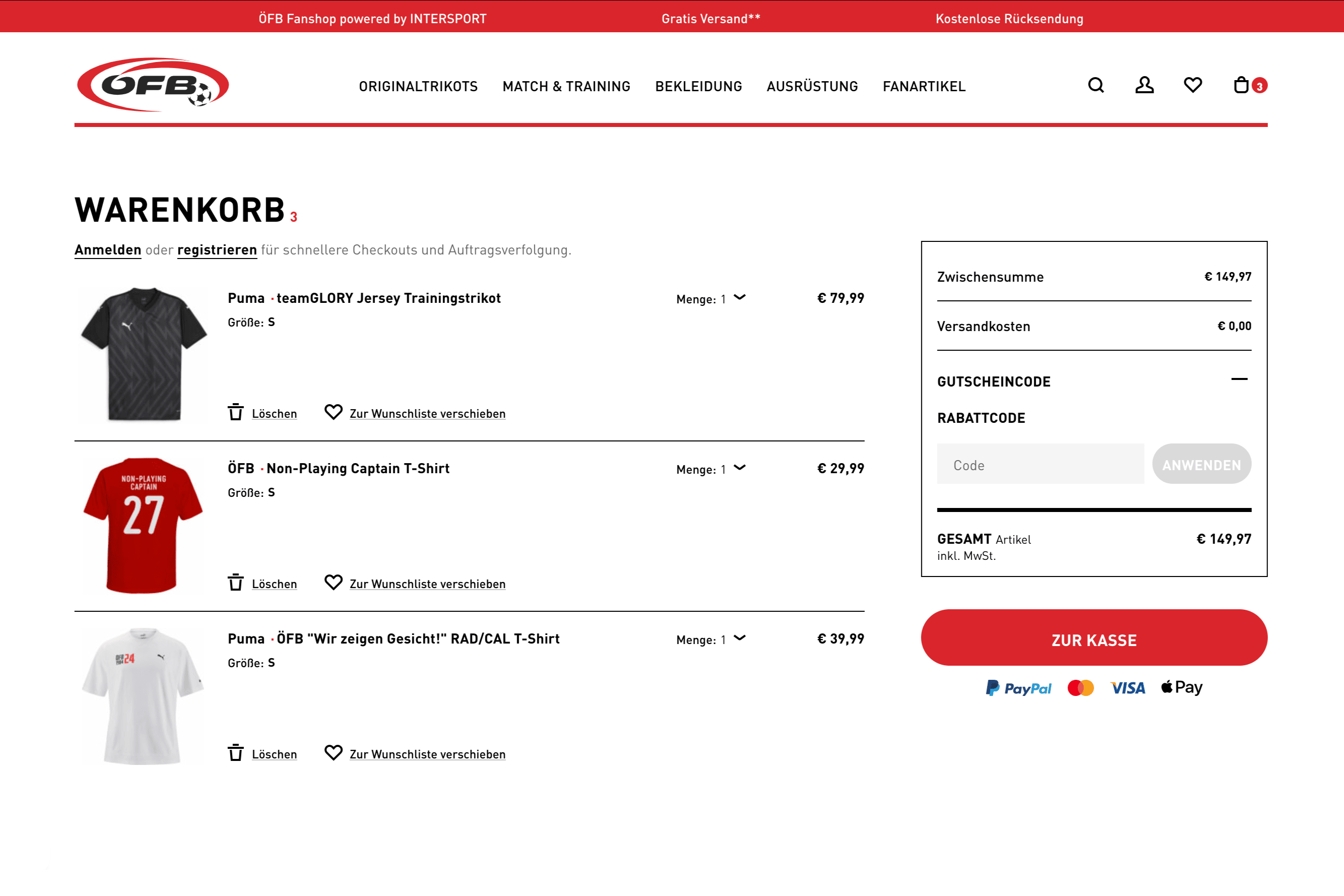Click Löschen for Non-Playing Captain T-Shirt
1344x896 pixels.
tap(274, 584)
